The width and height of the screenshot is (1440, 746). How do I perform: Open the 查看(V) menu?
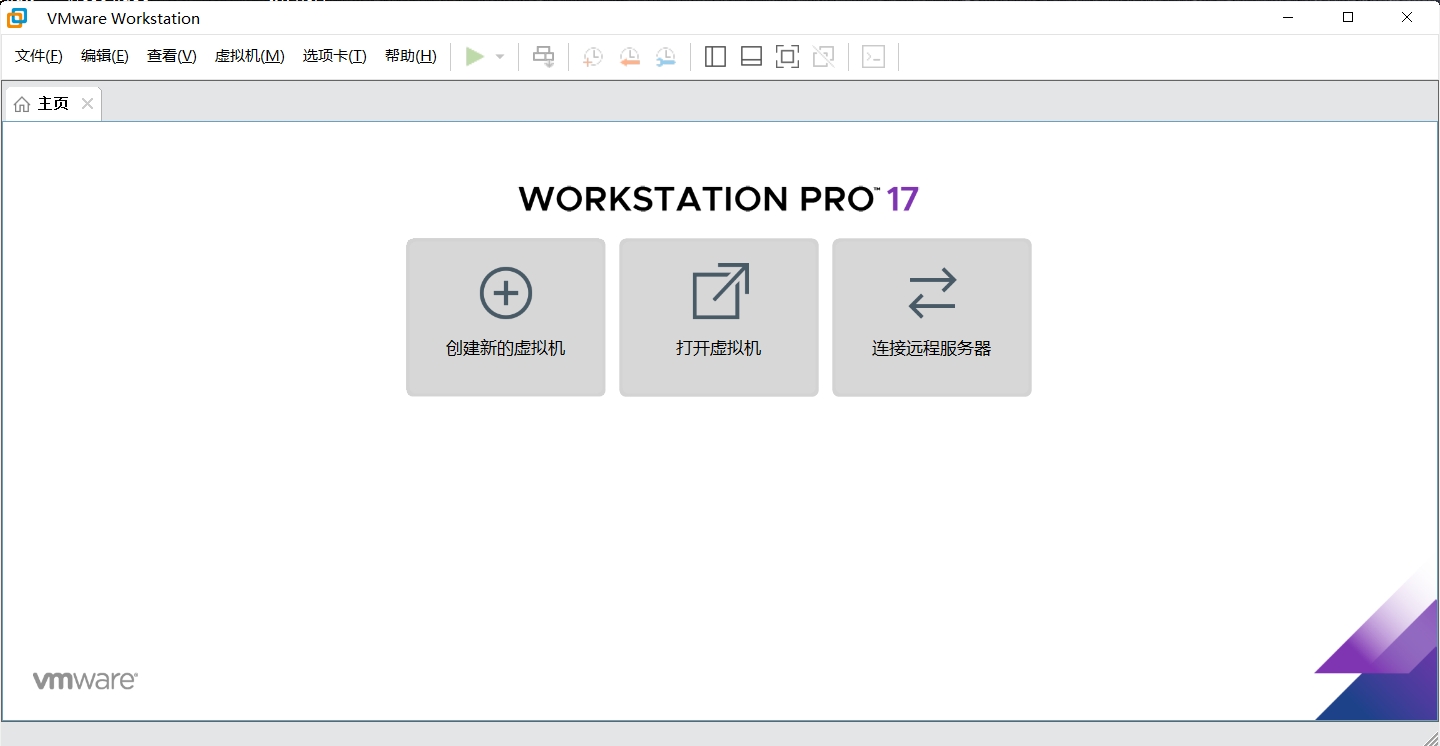pos(172,56)
